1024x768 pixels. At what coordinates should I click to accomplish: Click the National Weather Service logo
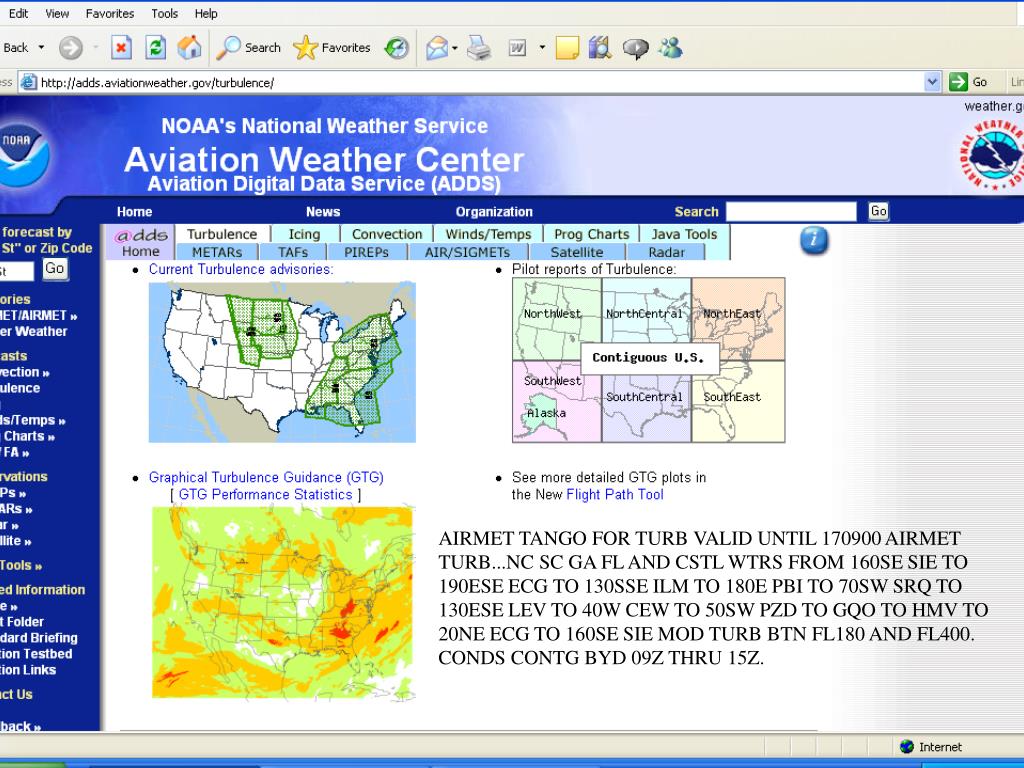(993, 155)
